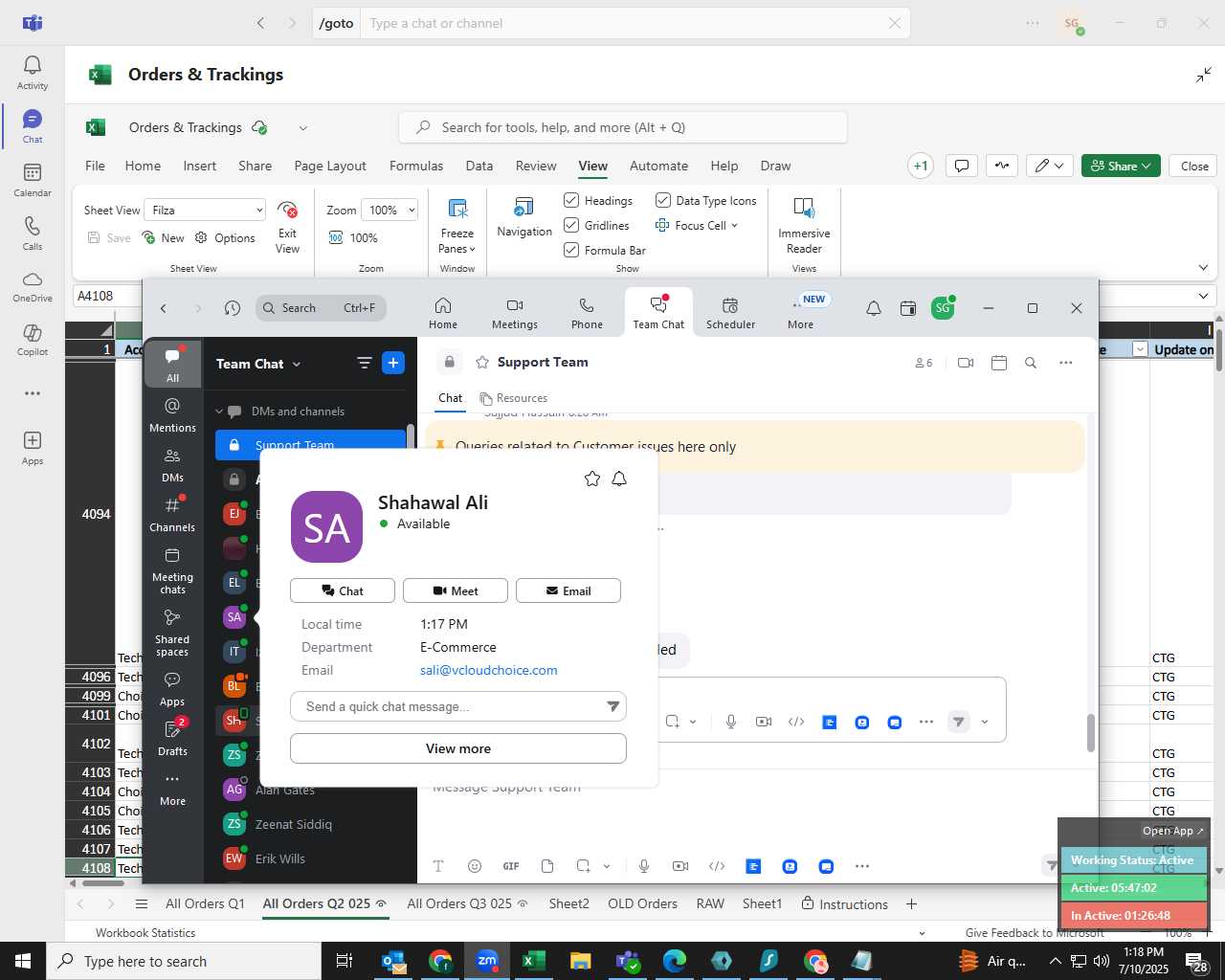
Task: Open Immersive Reader in Excel
Action: [x=804, y=226]
